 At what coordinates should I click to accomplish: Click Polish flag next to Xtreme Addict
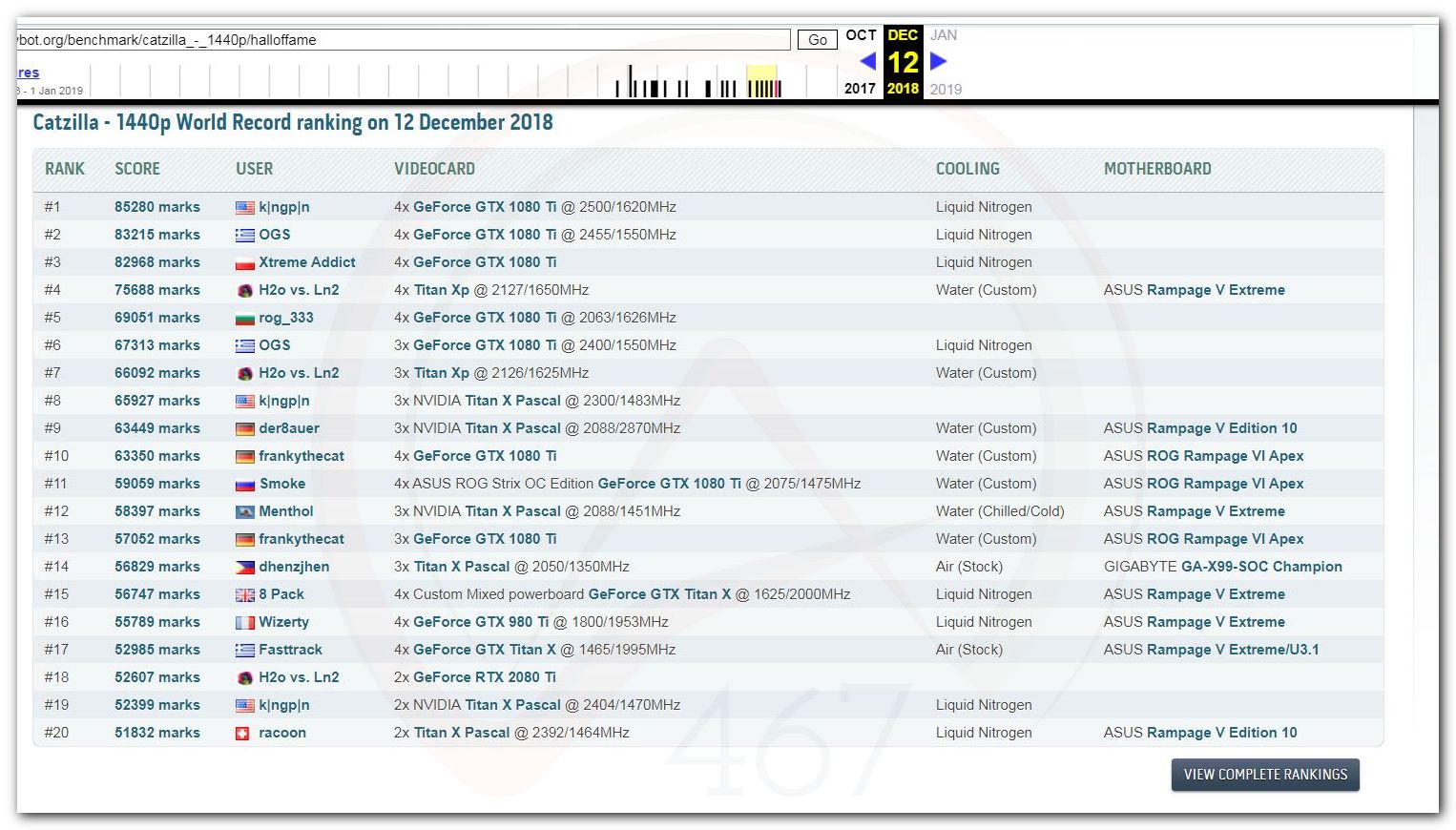pos(245,263)
